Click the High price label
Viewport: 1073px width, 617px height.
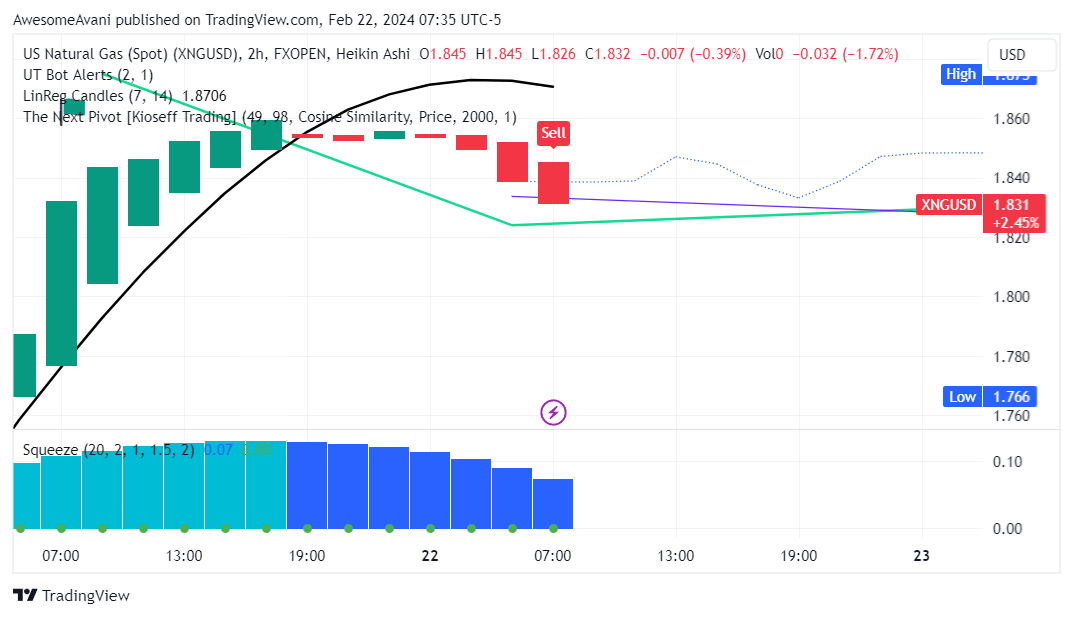tap(961, 75)
